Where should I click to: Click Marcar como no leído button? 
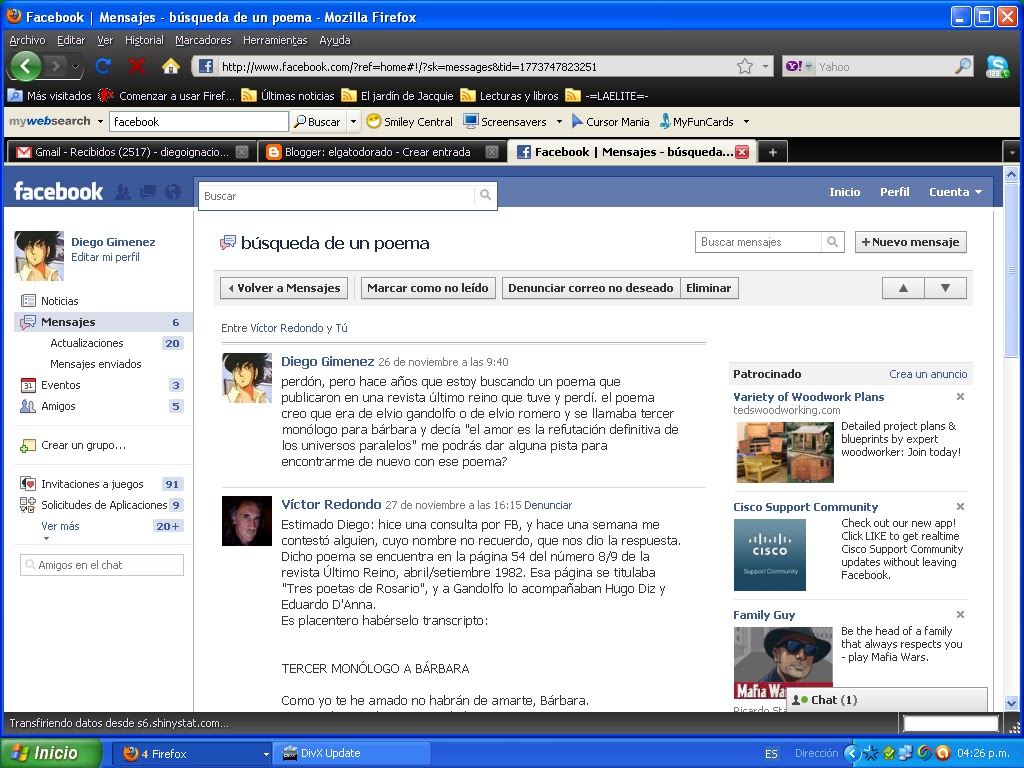(x=428, y=288)
